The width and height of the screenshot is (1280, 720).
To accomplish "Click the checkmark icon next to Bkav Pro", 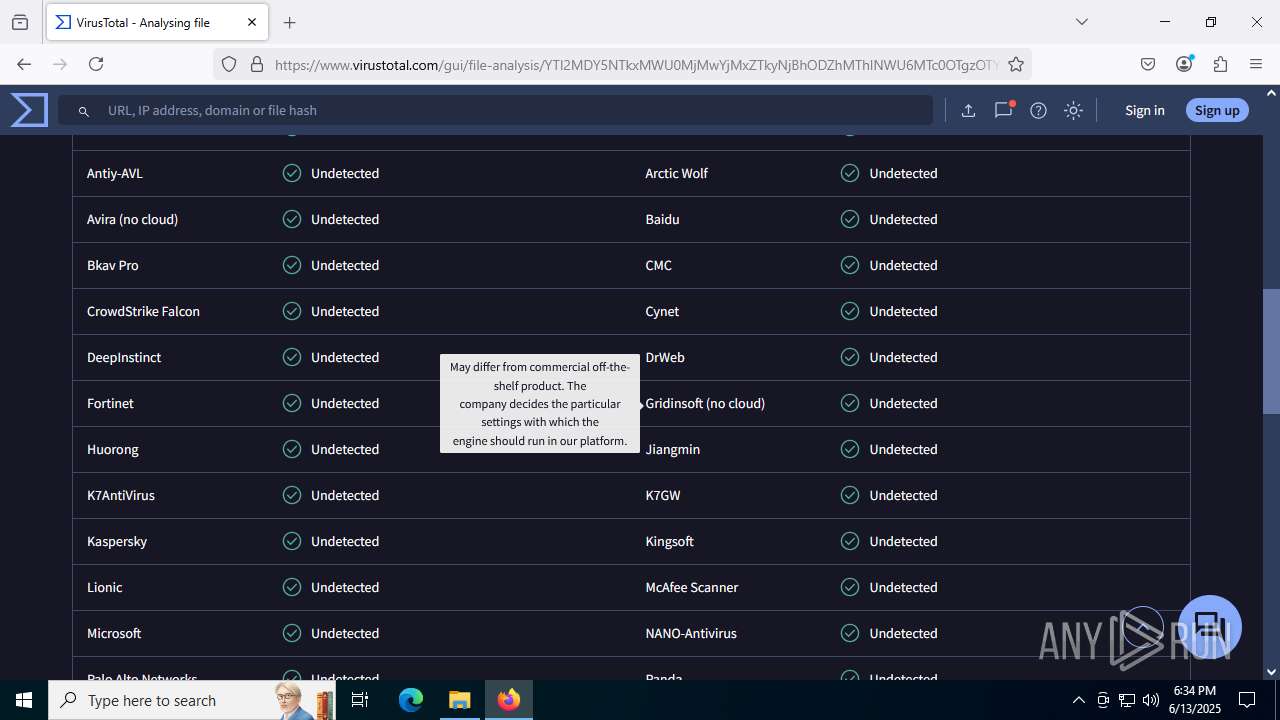I will 292,265.
